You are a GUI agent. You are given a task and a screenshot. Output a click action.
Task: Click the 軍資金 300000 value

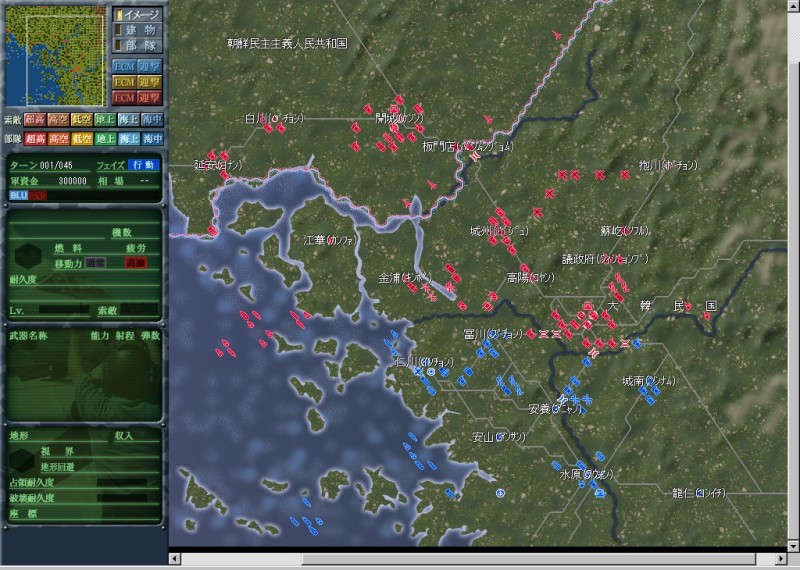pos(72,181)
